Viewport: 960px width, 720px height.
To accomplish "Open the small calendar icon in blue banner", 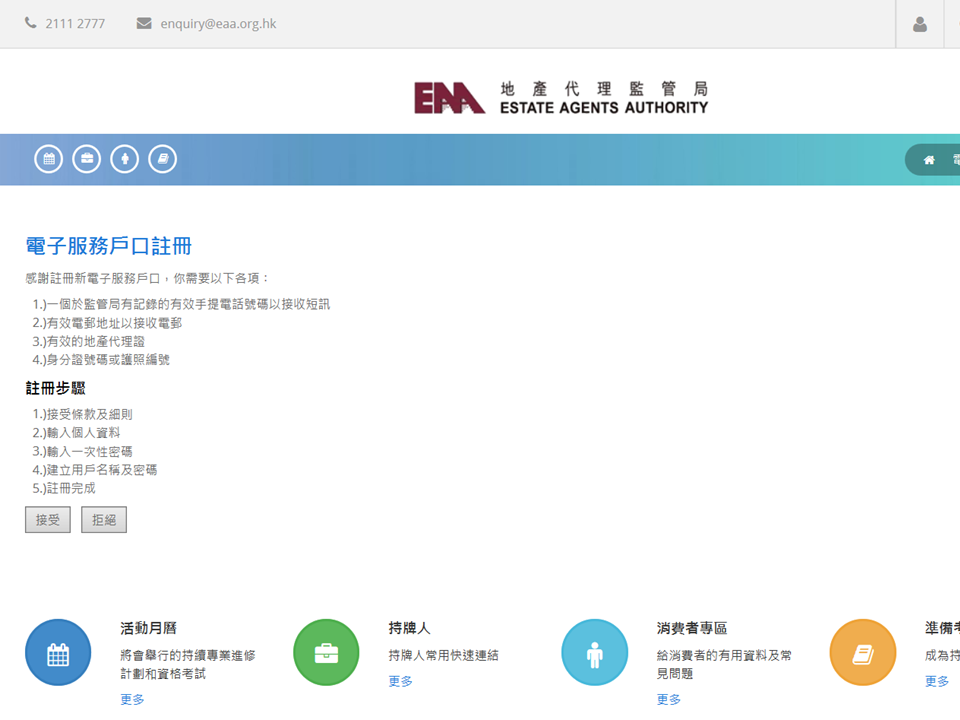I will [x=49, y=159].
